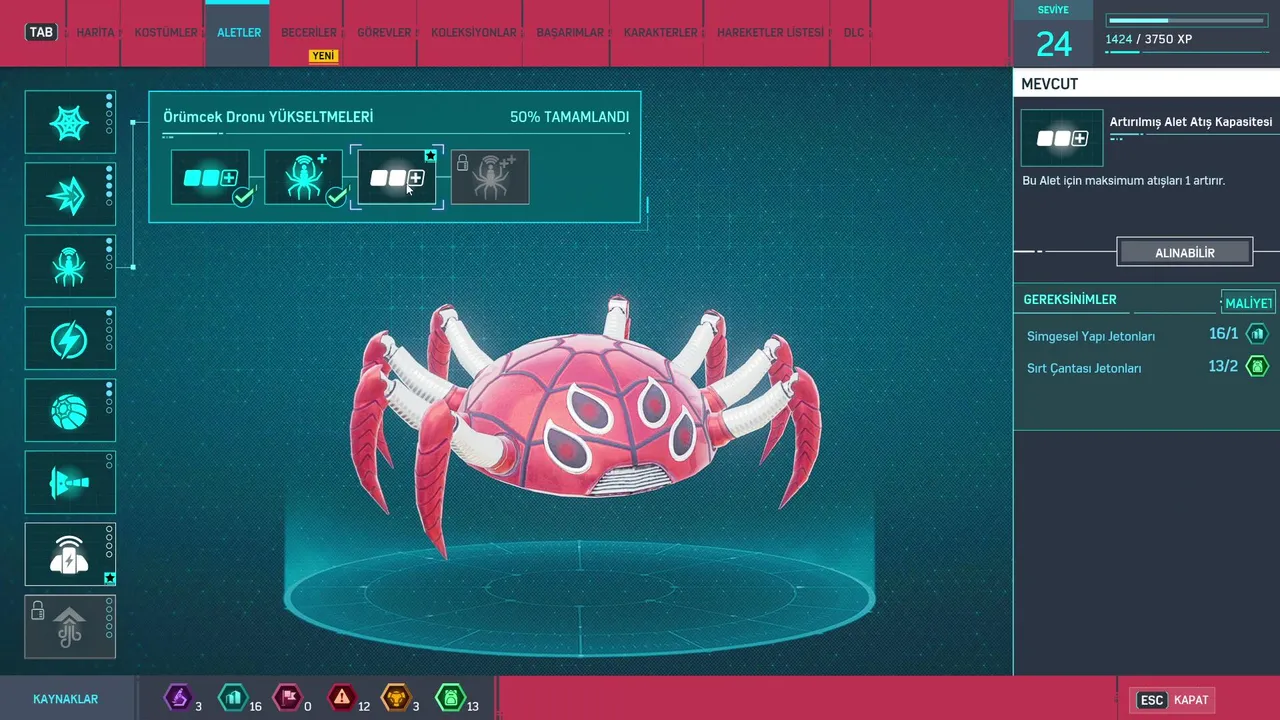Select the Spider-Drone gadget icon
The width and height of the screenshot is (1280, 720).
click(70, 266)
